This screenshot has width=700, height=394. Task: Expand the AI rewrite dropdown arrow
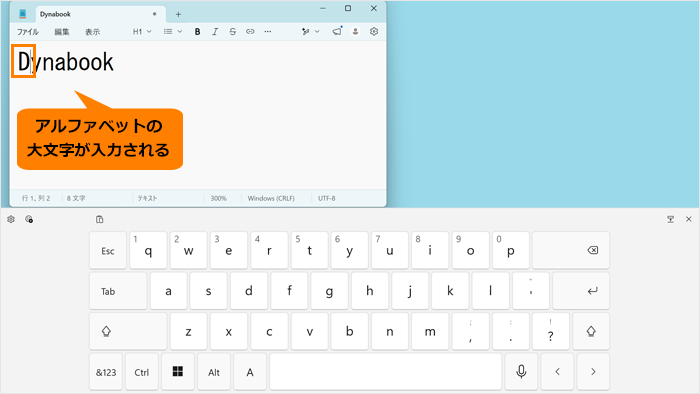coord(317,32)
